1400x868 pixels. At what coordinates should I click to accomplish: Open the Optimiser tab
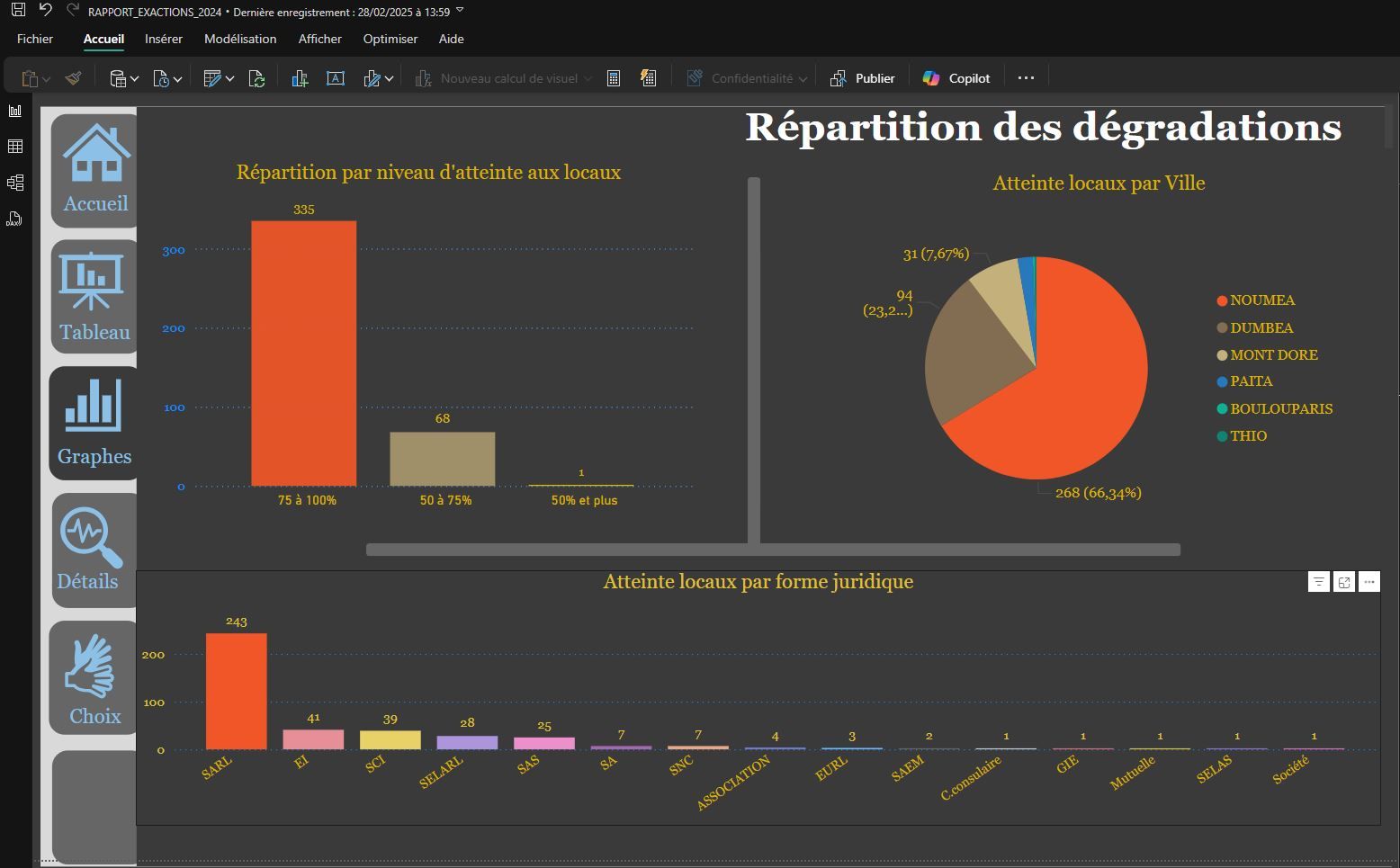390,39
